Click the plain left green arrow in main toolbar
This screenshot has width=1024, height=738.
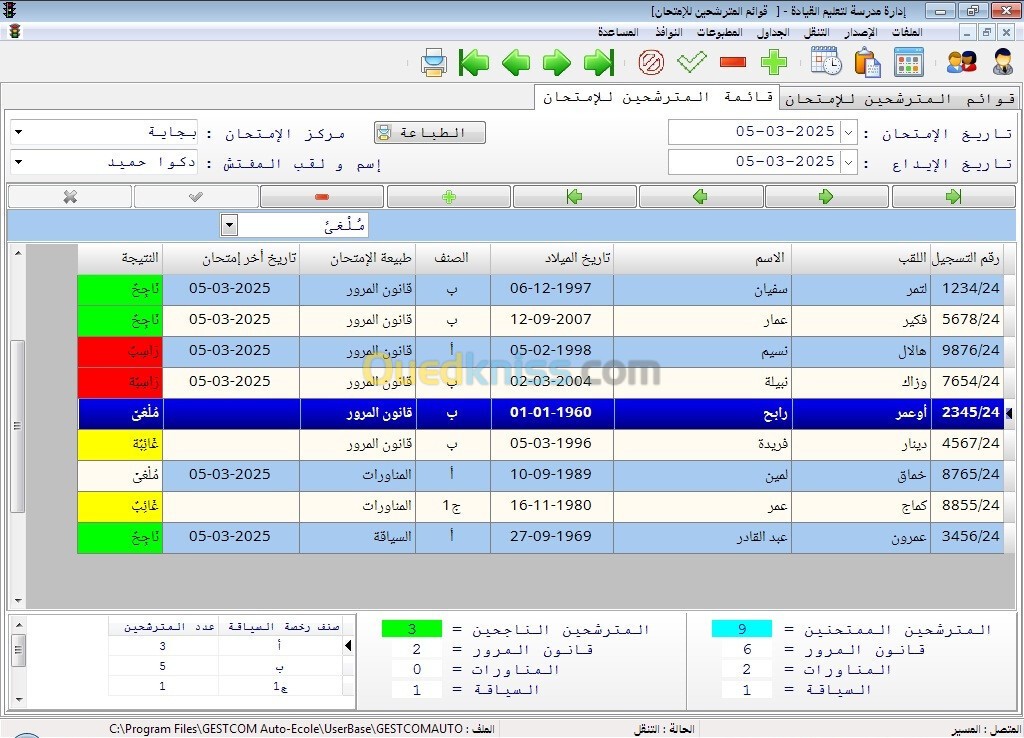(516, 63)
